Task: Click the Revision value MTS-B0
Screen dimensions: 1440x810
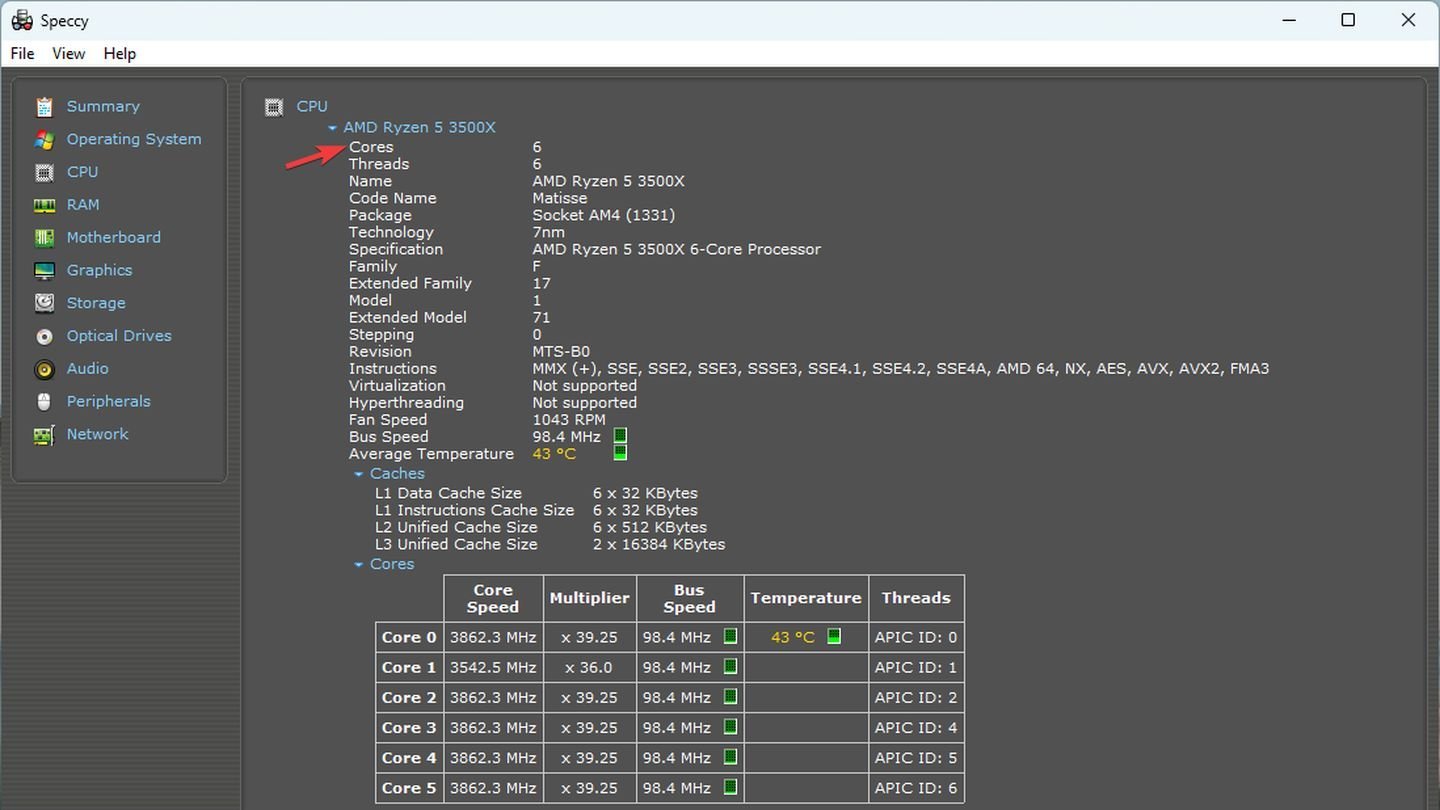Action: (561, 351)
